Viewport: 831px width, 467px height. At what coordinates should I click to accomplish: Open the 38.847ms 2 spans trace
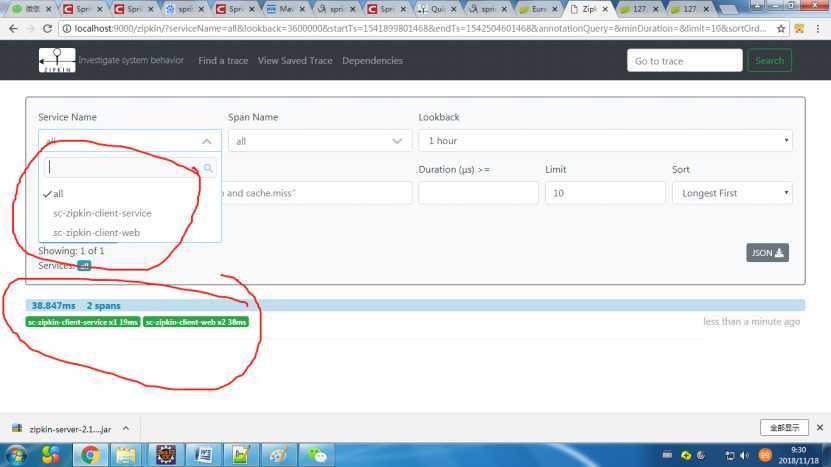pyautogui.click(x=415, y=305)
